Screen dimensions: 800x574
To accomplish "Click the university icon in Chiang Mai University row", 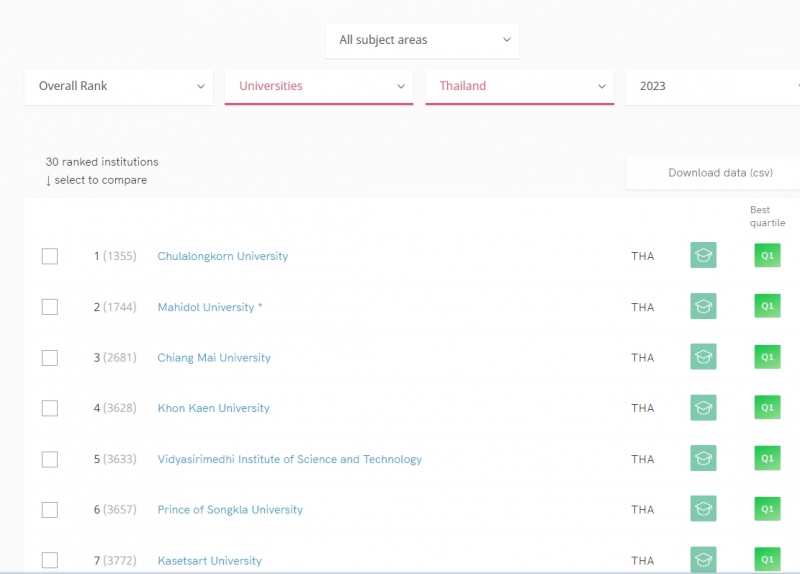I will pyautogui.click(x=703, y=357).
